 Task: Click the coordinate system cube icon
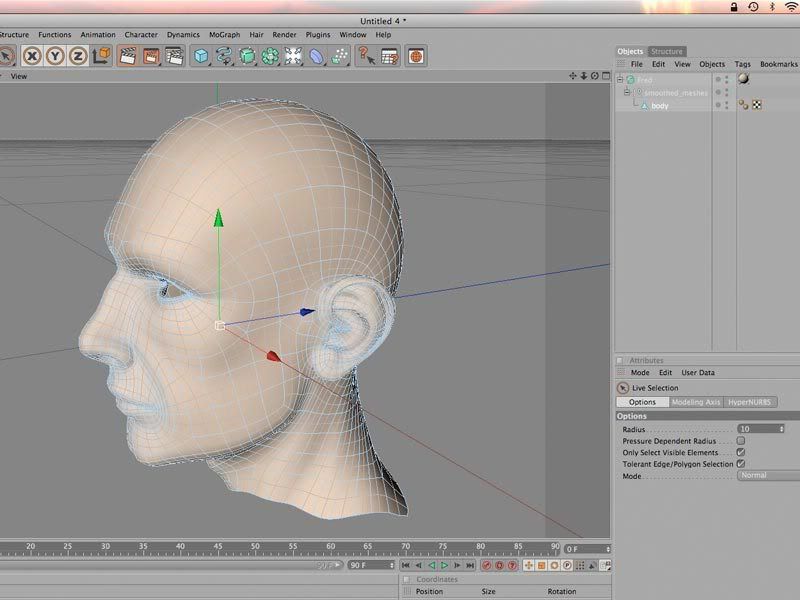coord(101,56)
